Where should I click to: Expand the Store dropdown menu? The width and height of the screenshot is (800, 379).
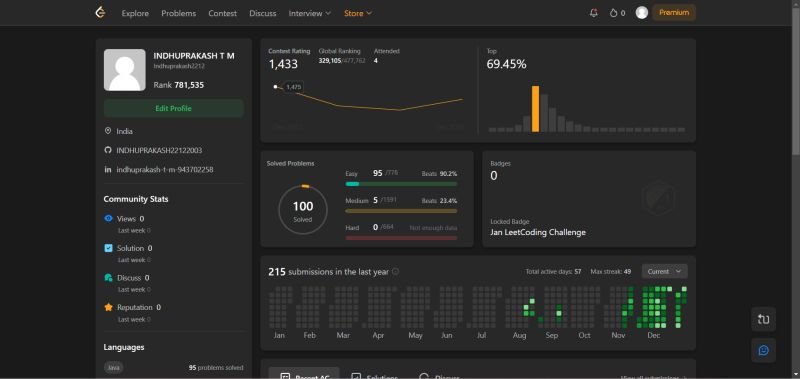pyautogui.click(x=358, y=13)
